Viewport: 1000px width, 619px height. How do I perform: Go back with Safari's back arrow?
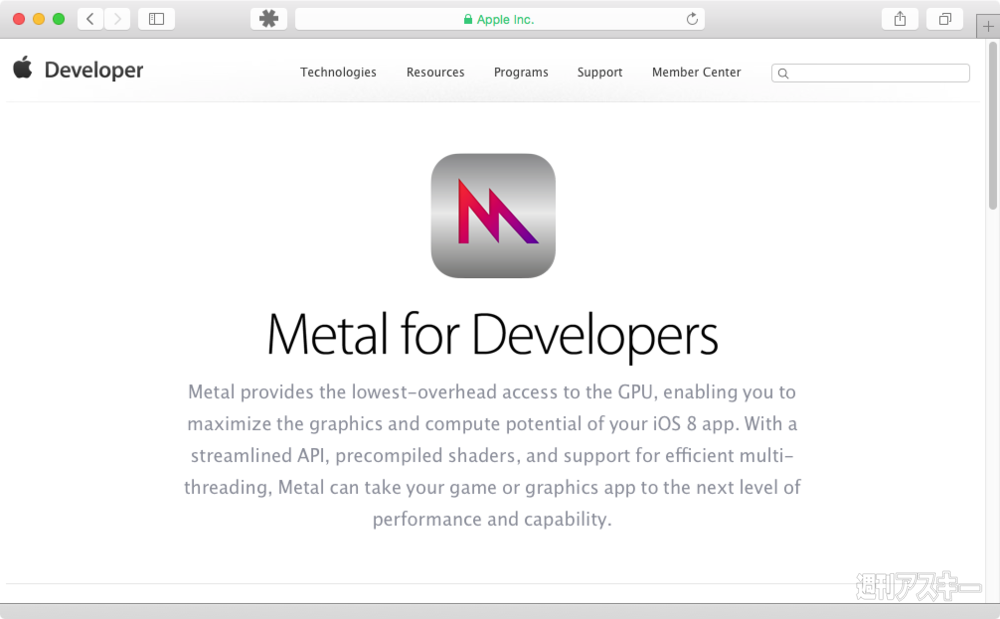pyautogui.click(x=91, y=19)
